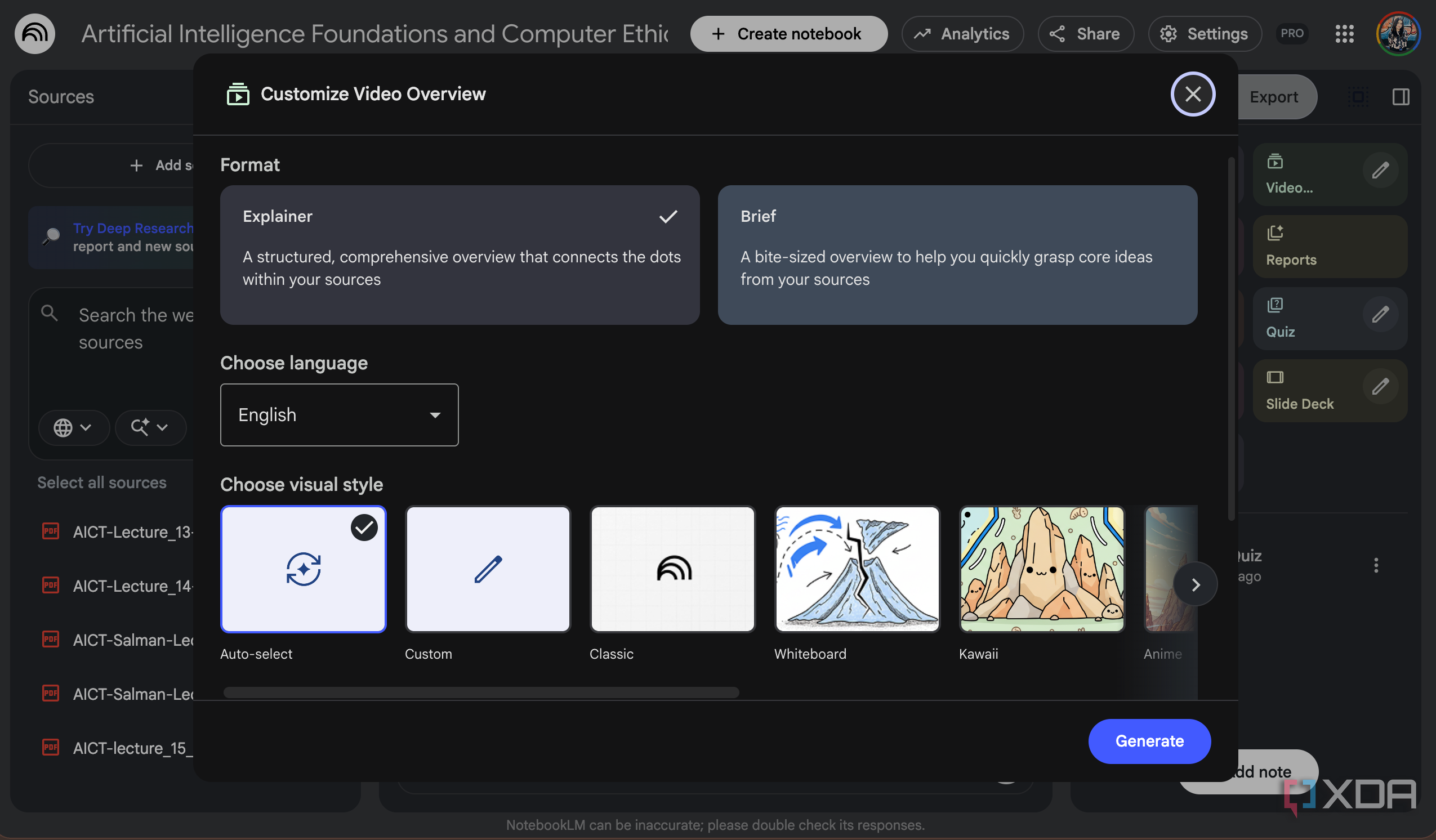
Task: Select the Explainer format option
Action: (x=460, y=254)
